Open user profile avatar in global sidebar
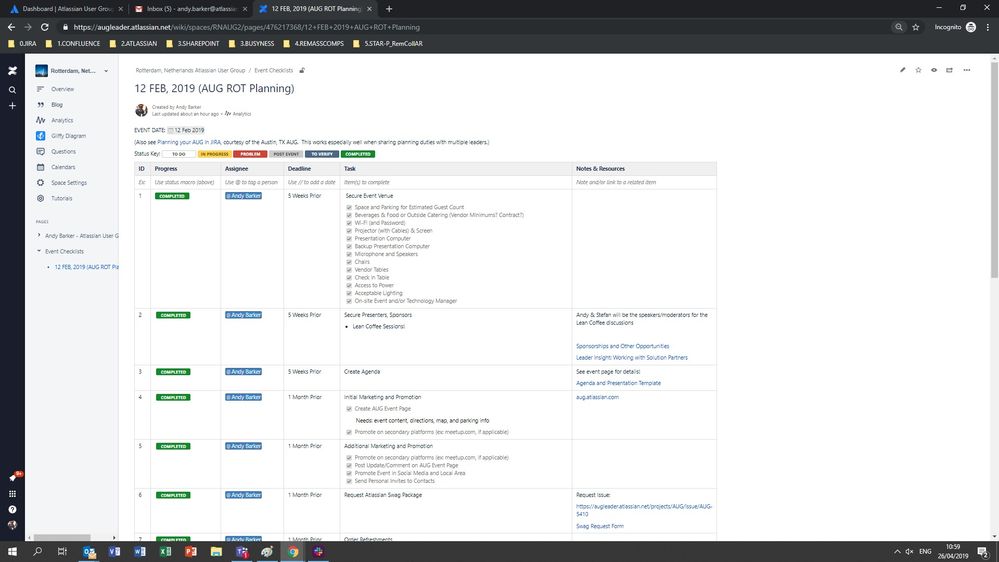This screenshot has width=999, height=562. coord(12,525)
